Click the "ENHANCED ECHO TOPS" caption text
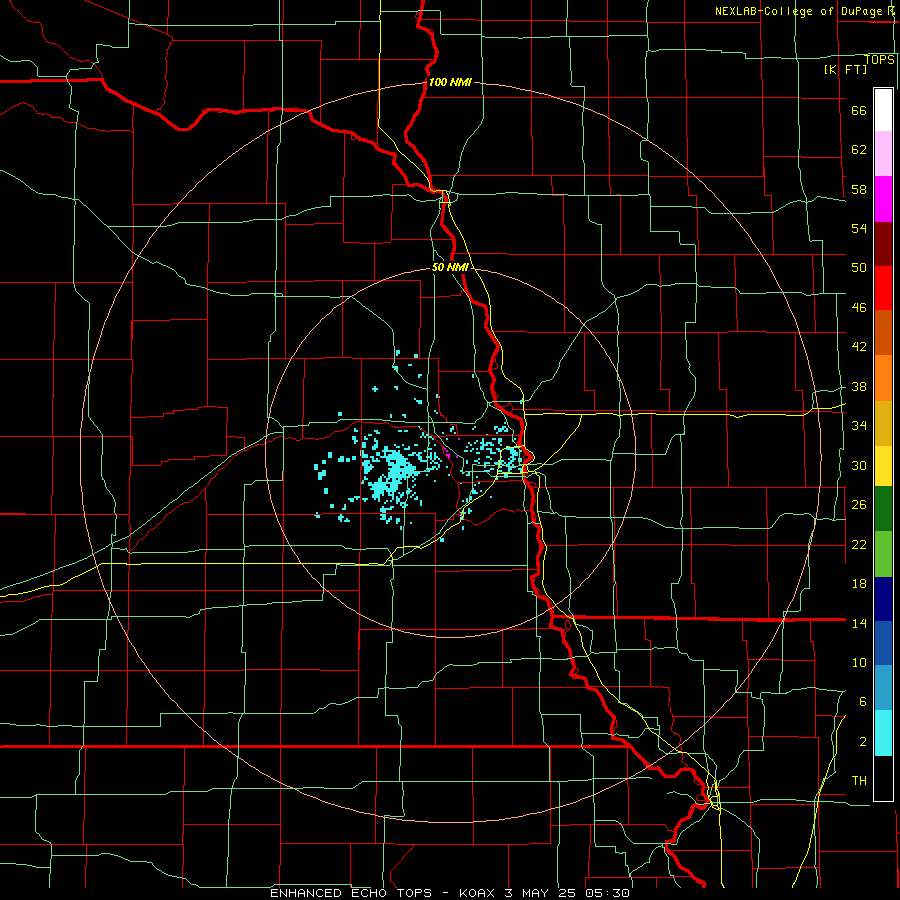The image size is (900, 900). pyautogui.click(x=351, y=893)
